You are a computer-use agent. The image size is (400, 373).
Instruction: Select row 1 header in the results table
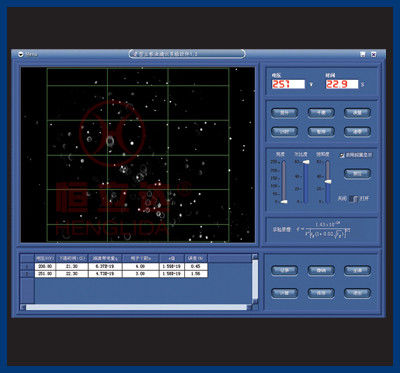[27, 266]
